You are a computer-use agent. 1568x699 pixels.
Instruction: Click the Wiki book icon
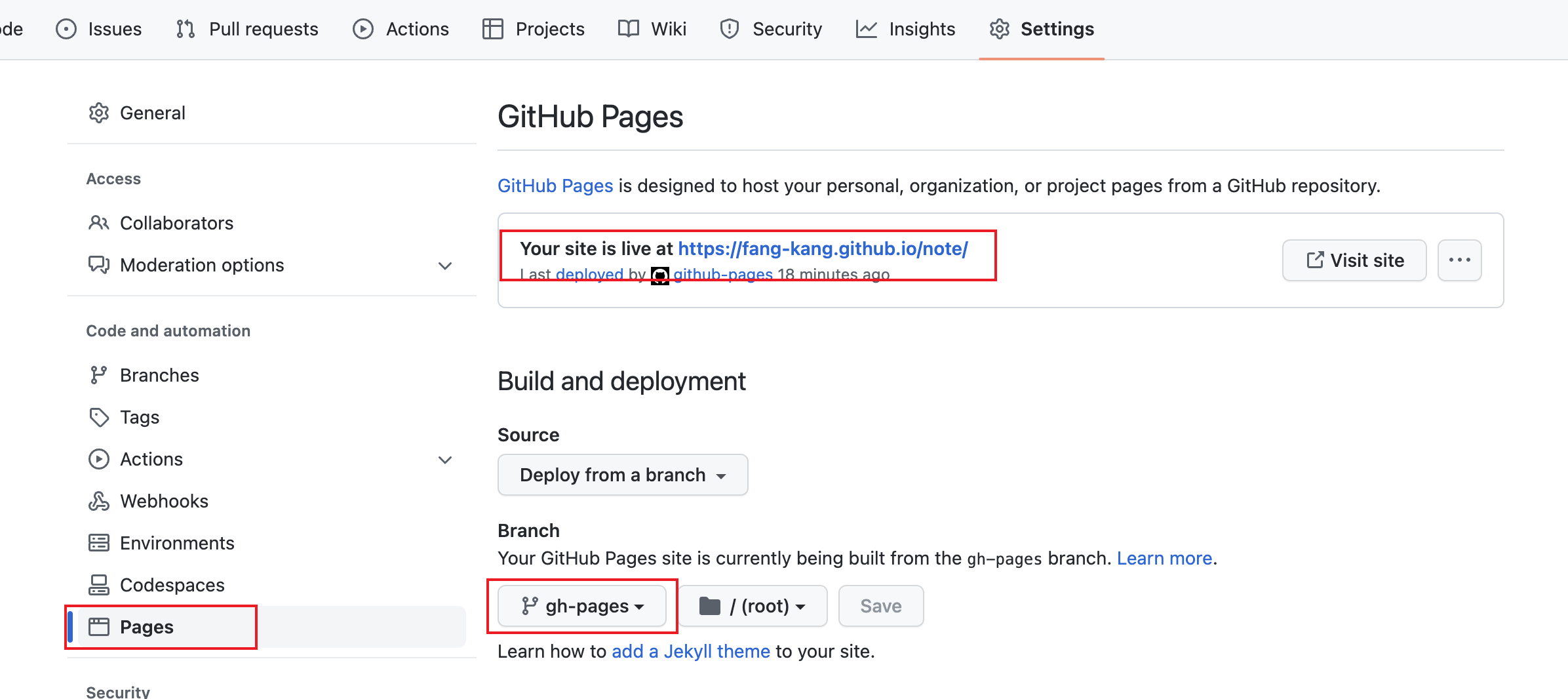629,29
